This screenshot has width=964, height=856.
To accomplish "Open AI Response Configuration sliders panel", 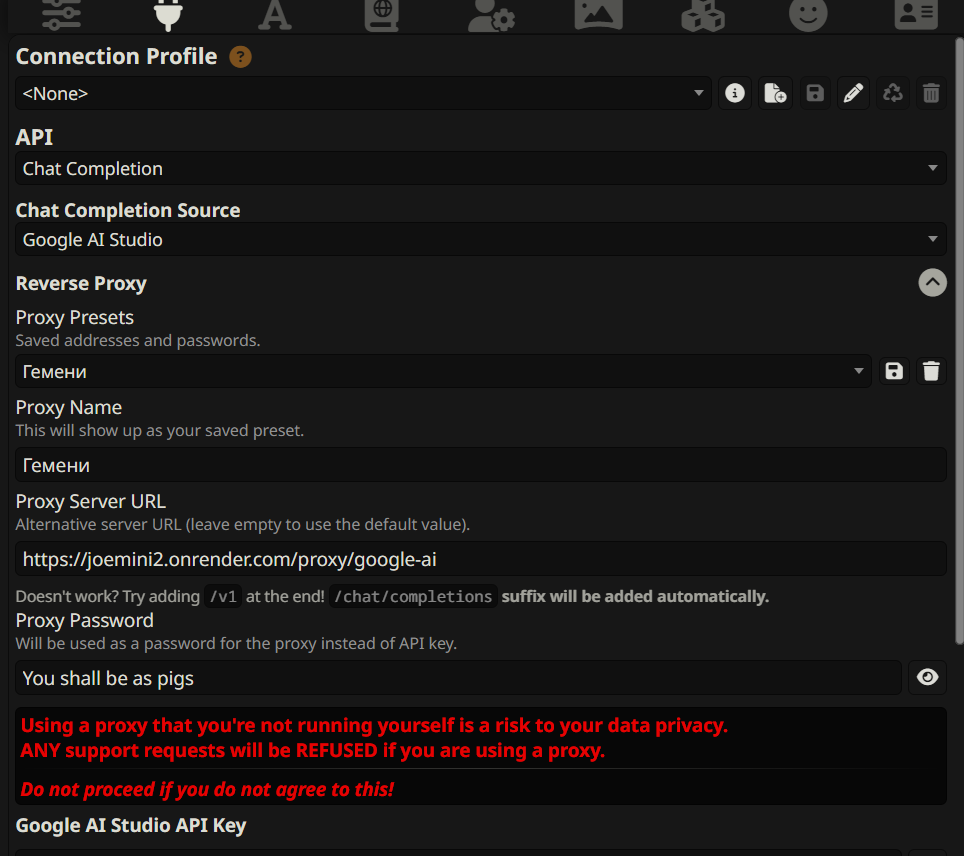I will [61, 15].
